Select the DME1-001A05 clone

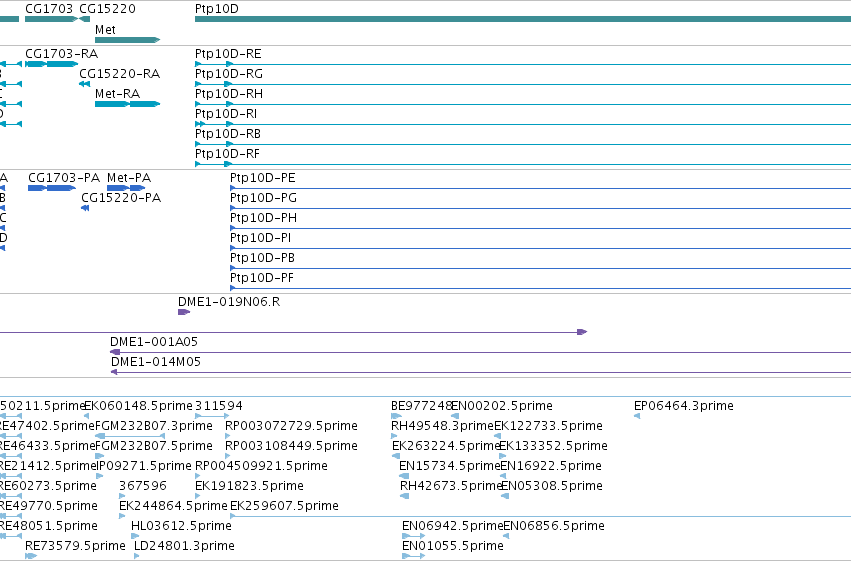480,352
